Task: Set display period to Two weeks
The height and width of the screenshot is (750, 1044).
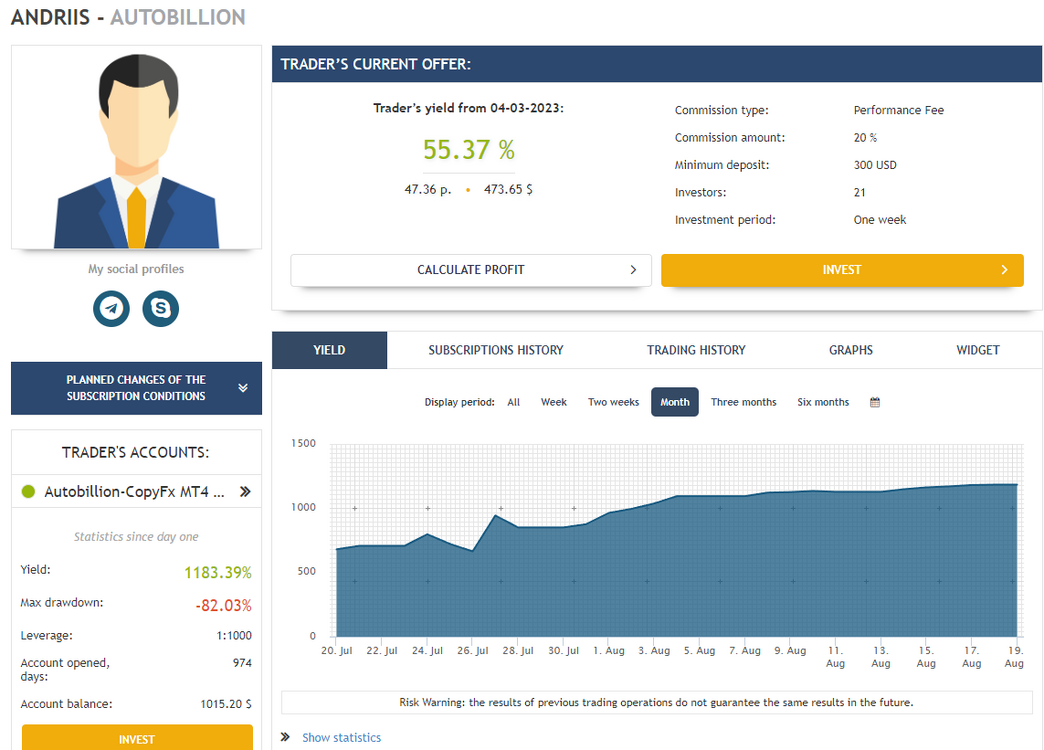Action: pos(613,402)
